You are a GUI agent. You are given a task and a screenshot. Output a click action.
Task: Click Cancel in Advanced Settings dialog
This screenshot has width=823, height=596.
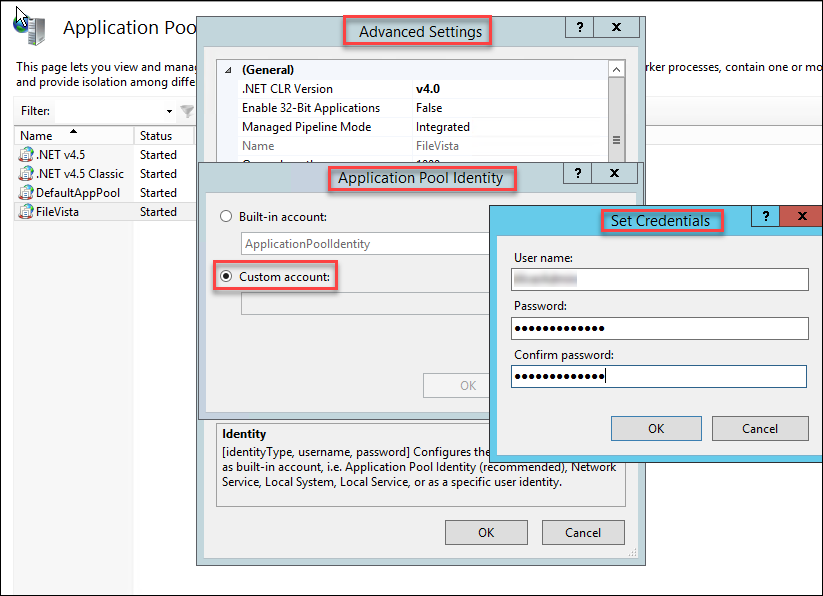pyautogui.click(x=583, y=533)
